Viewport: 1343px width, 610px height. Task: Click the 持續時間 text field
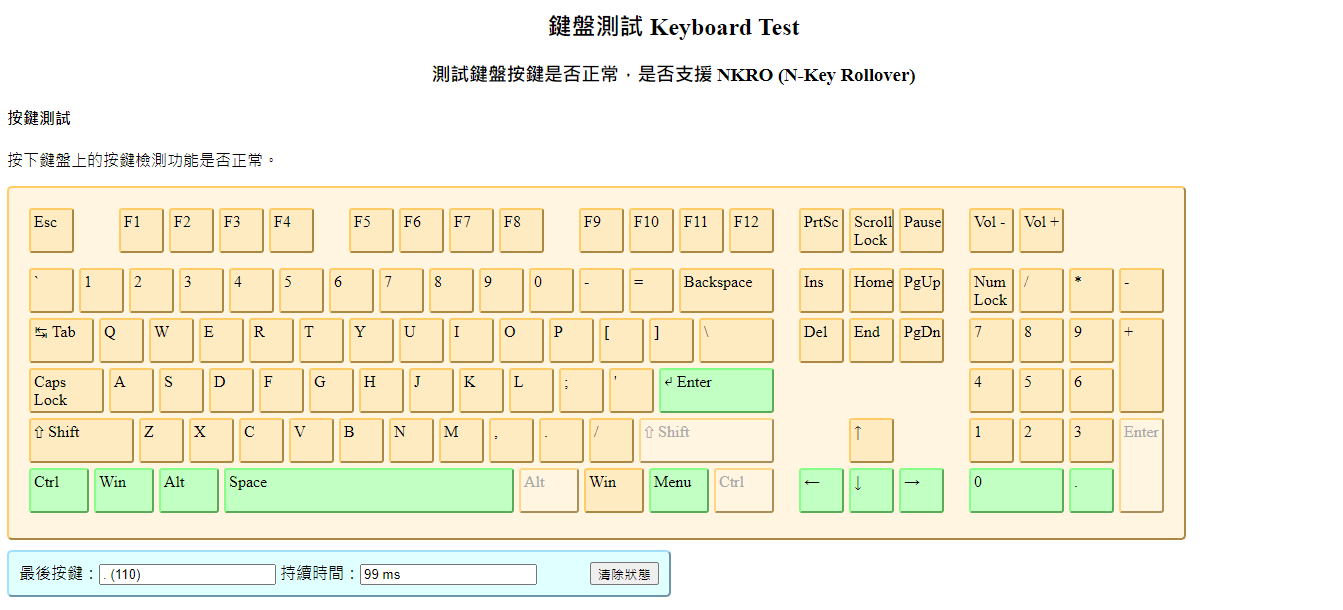tap(448, 574)
